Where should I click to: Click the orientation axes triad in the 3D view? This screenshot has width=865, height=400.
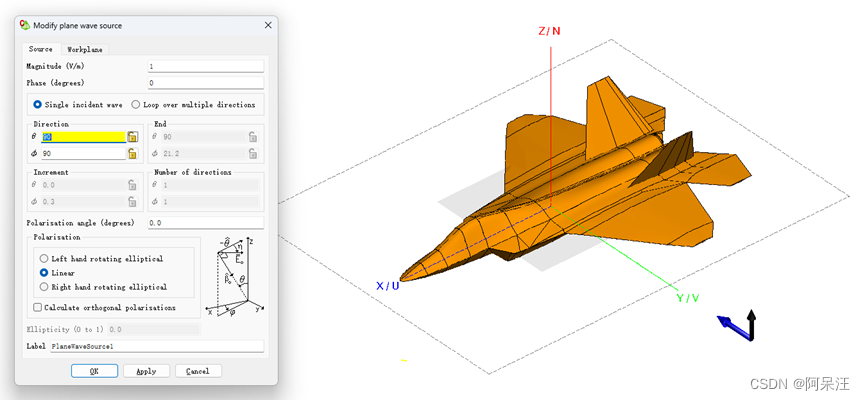point(736,326)
